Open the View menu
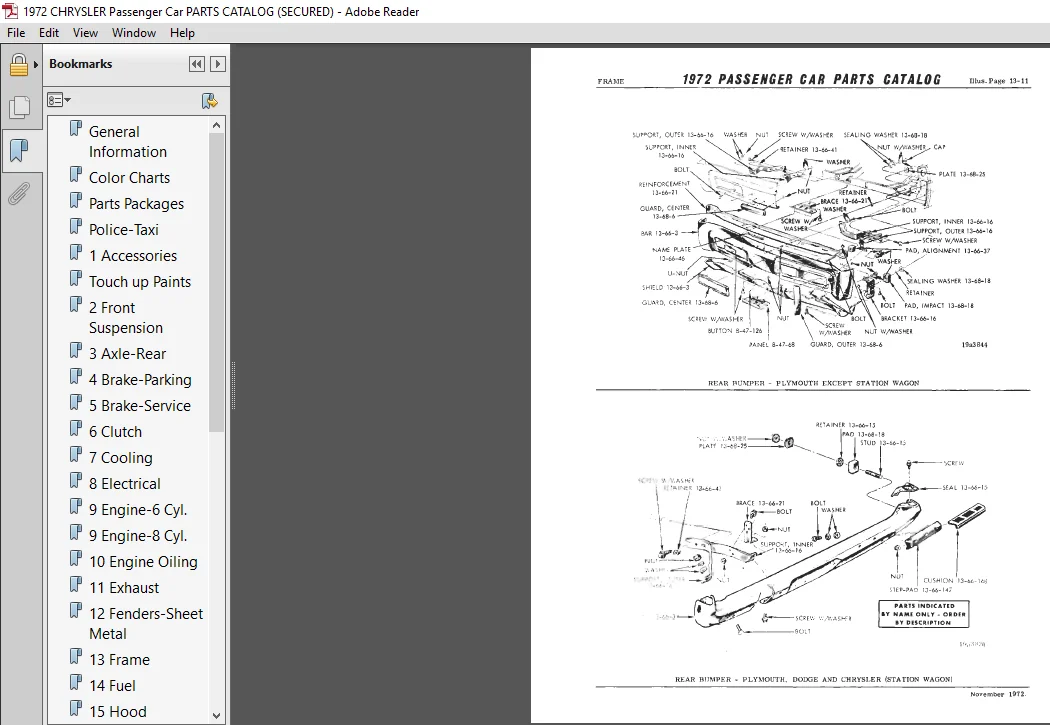Image resolution: width=1050 pixels, height=725 pixels. (85, 33)
